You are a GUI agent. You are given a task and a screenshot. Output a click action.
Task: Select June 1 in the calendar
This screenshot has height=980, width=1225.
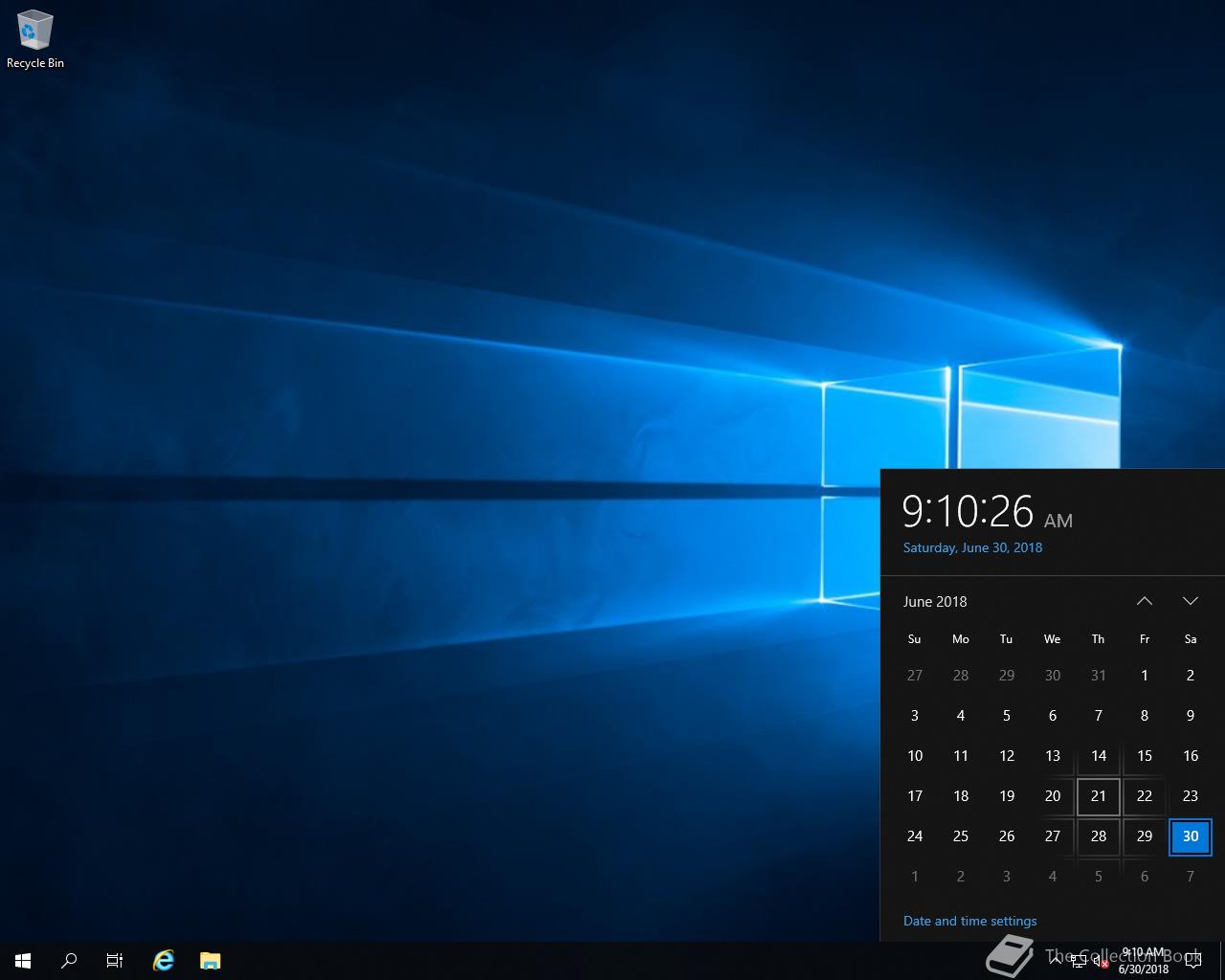tap(1145, 676)
